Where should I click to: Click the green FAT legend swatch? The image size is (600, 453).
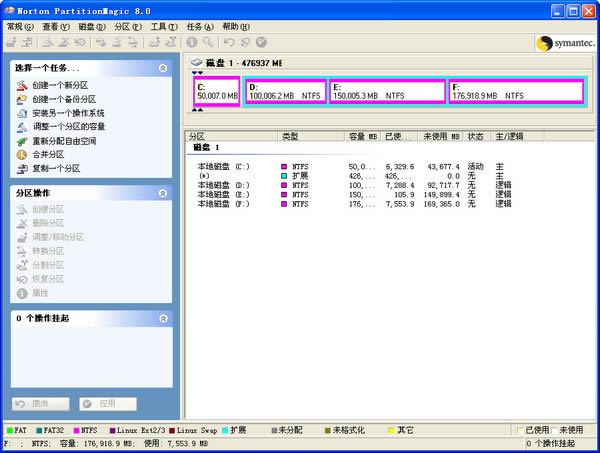pyautogui.click(x=10, y=431)
